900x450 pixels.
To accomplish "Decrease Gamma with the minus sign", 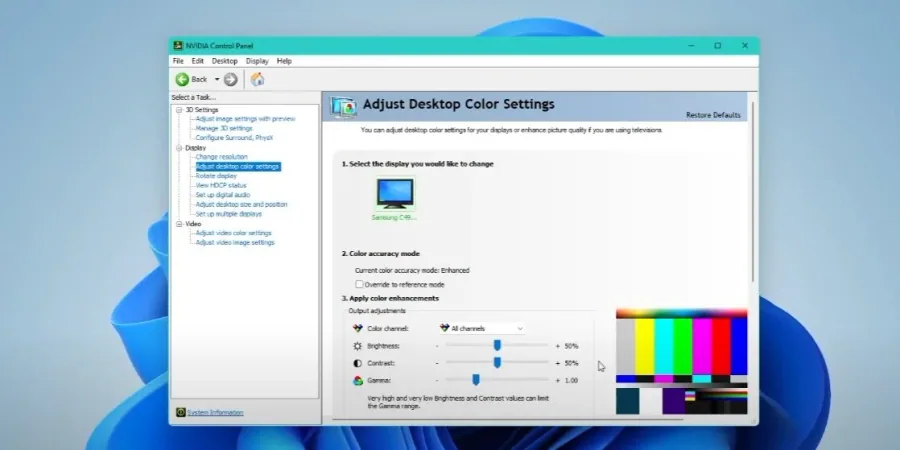I will (437, 381).
